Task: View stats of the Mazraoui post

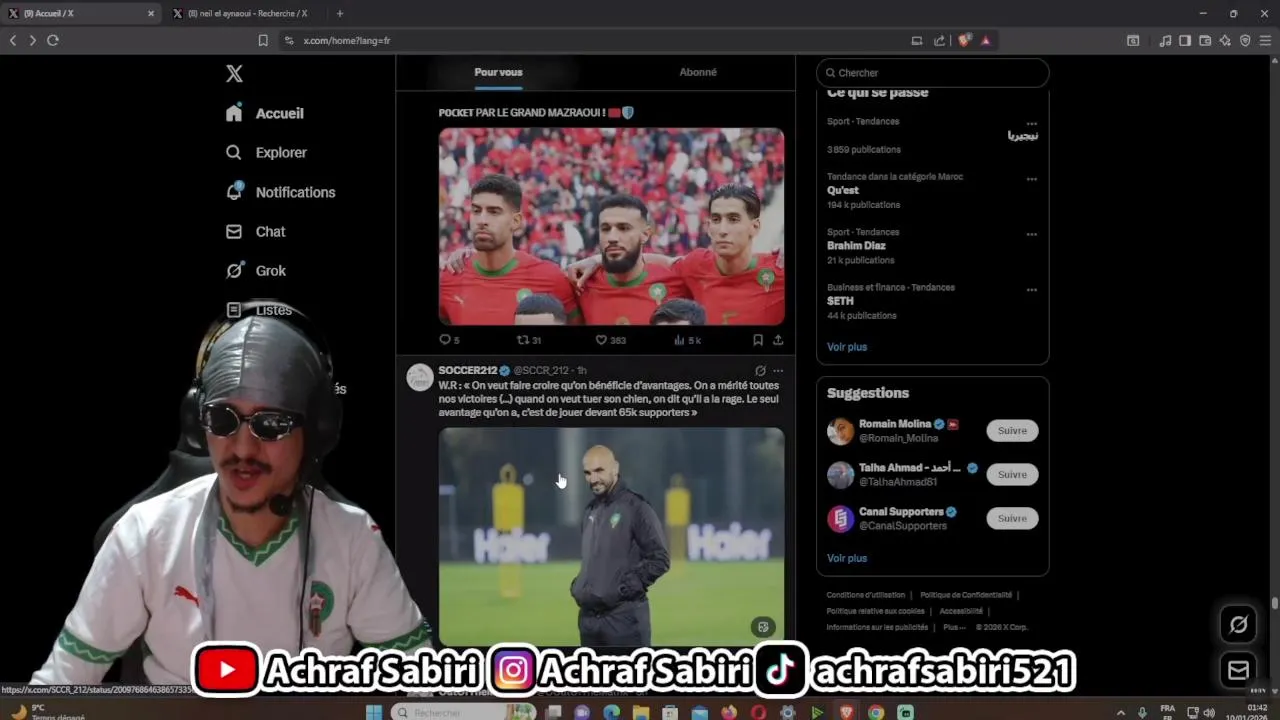Action: tap(687, 340)
